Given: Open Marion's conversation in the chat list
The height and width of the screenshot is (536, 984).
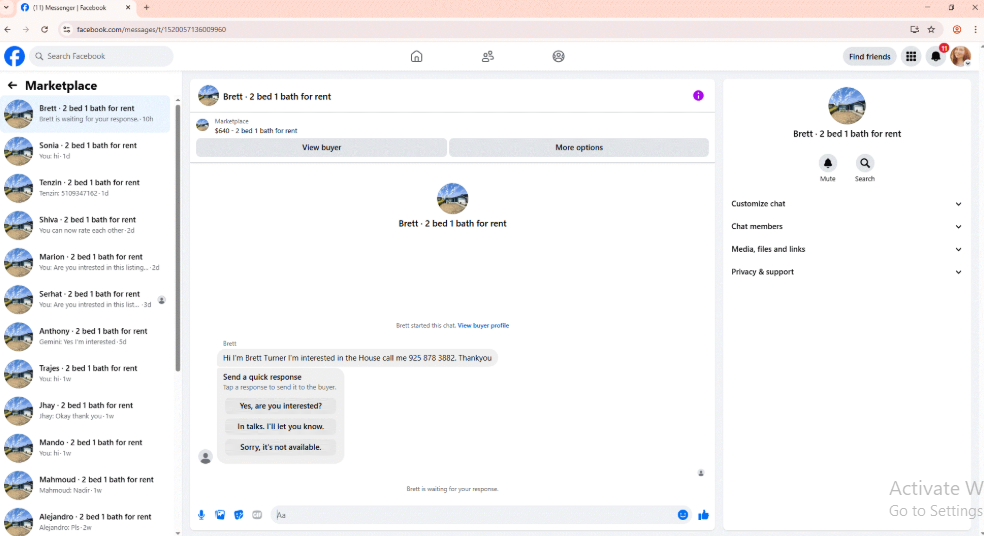Looking at the screenshot, I should pos(86,262).
